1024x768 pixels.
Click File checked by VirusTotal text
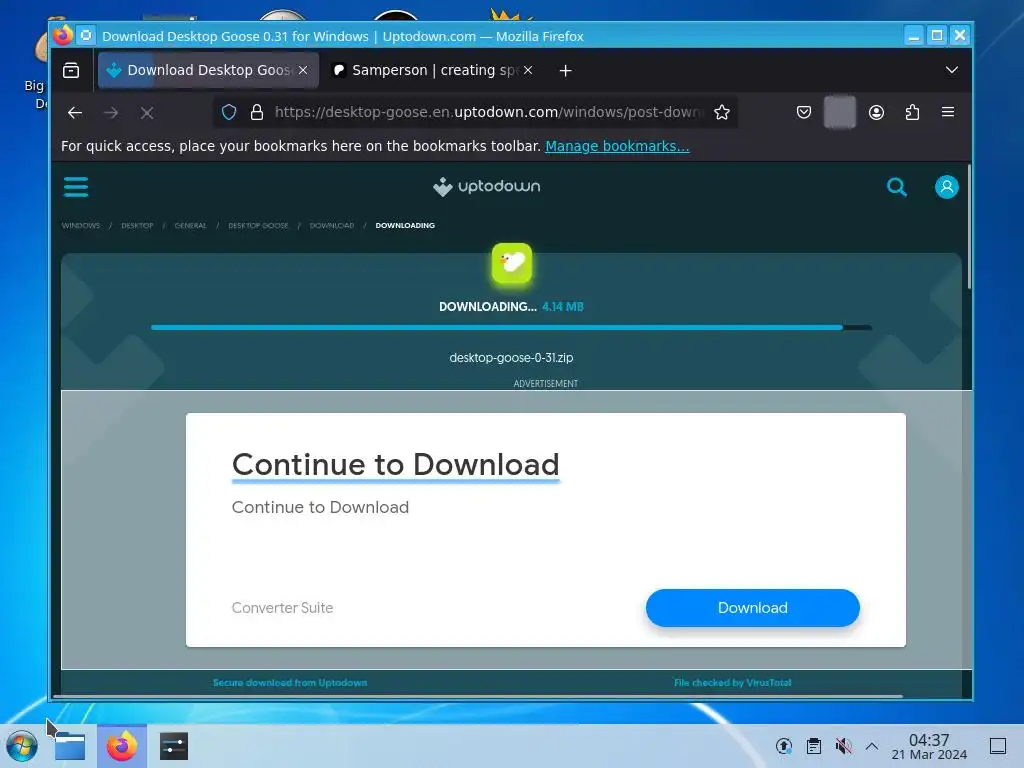click(733, 682)
